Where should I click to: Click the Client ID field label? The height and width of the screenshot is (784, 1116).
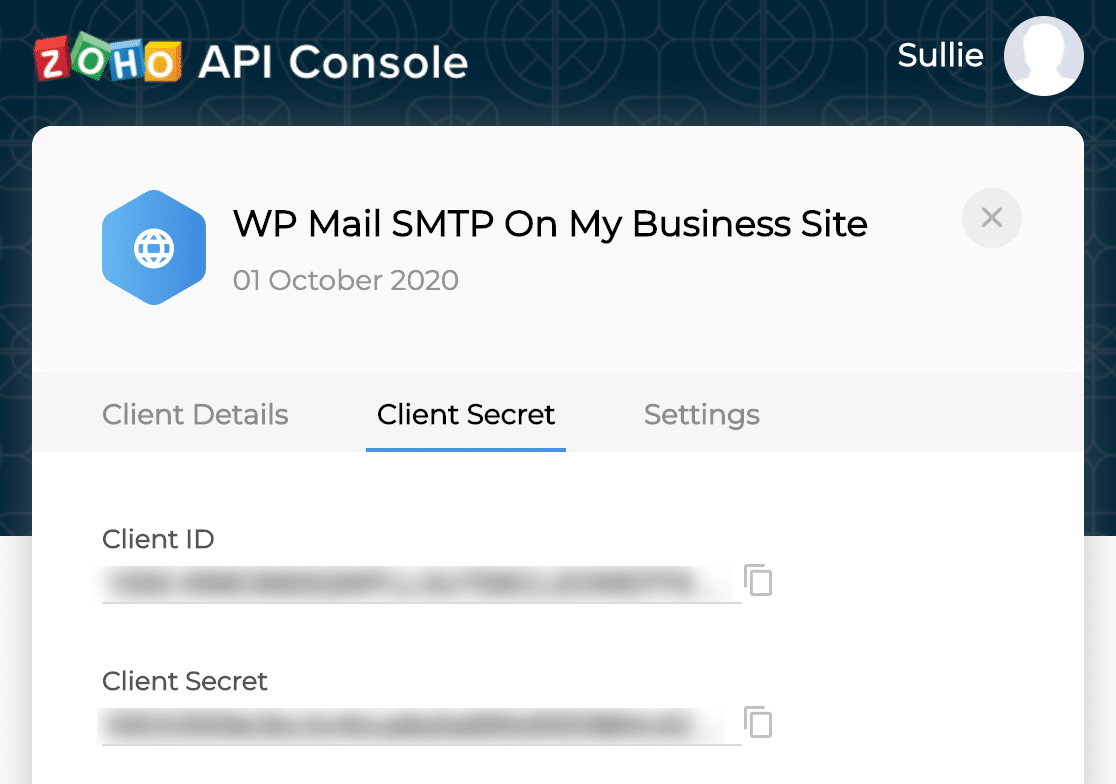click(x=158, y=539)
